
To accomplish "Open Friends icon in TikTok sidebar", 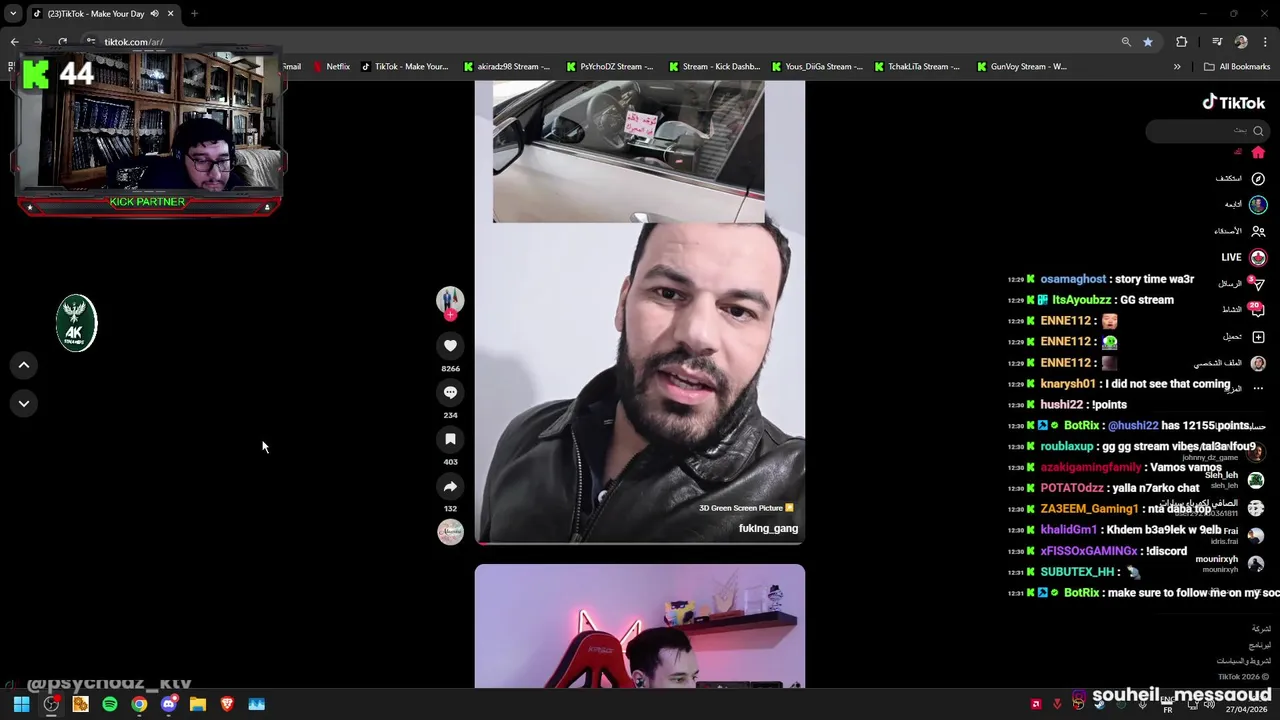I will pos(1258,231).
